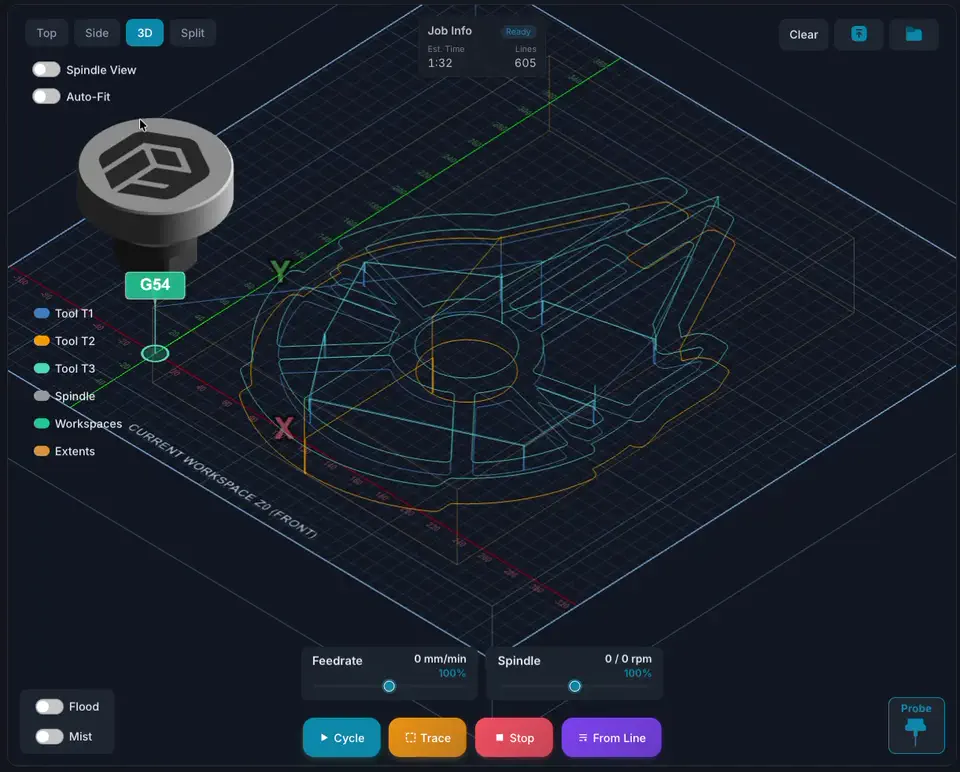Image resolution: width=960 pixels, height=772 pixels.
Task: Toggle Spindle visibility in legend
Action: (65, 396)
